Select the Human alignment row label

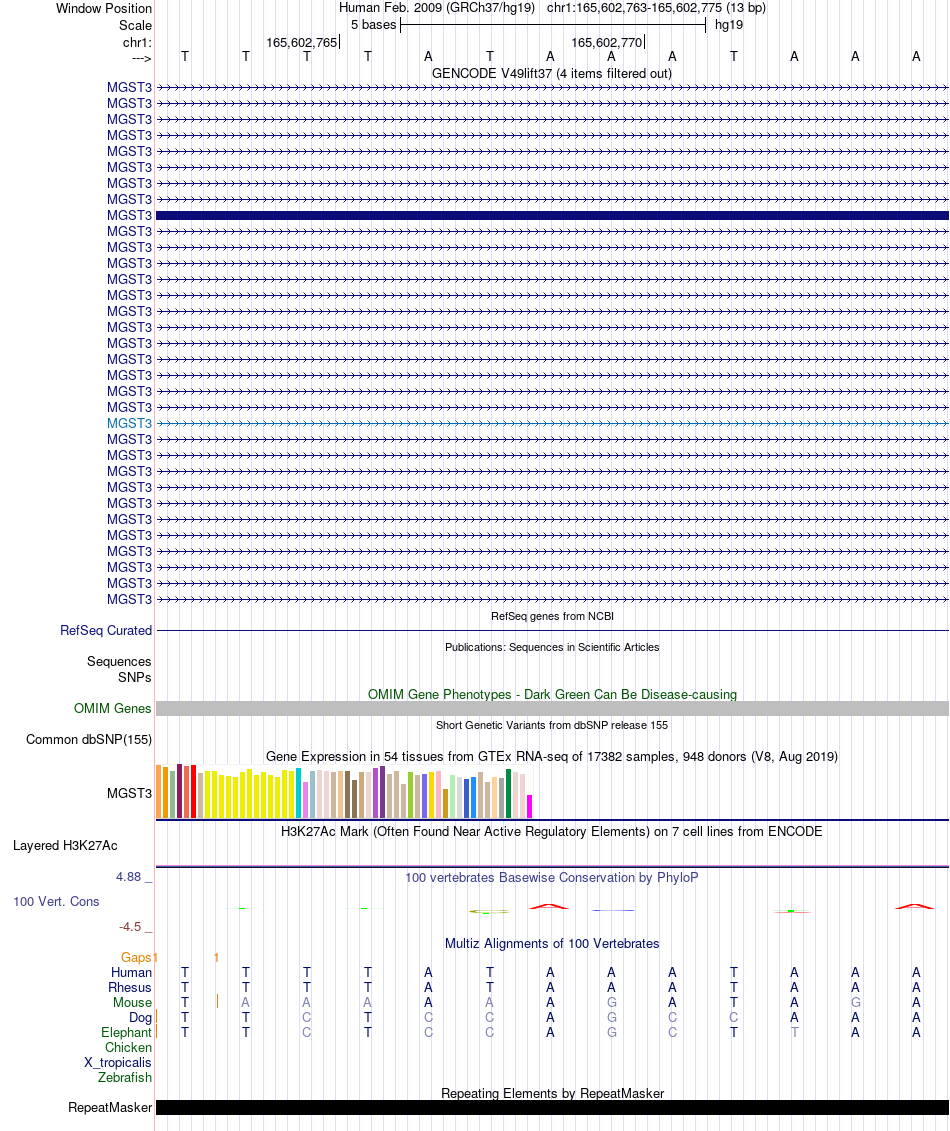coord(131,972)
